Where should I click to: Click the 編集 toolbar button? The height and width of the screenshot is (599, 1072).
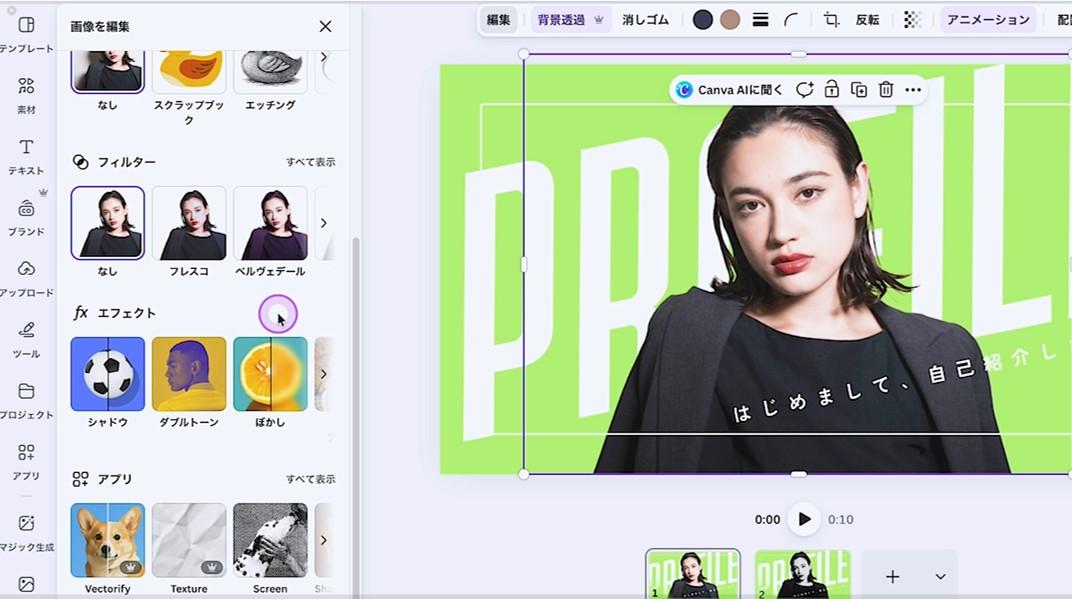pos(498,20)
